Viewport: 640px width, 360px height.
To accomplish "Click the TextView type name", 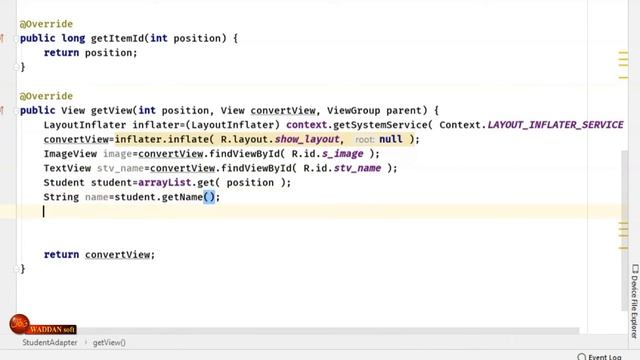I will coord(67,168).
